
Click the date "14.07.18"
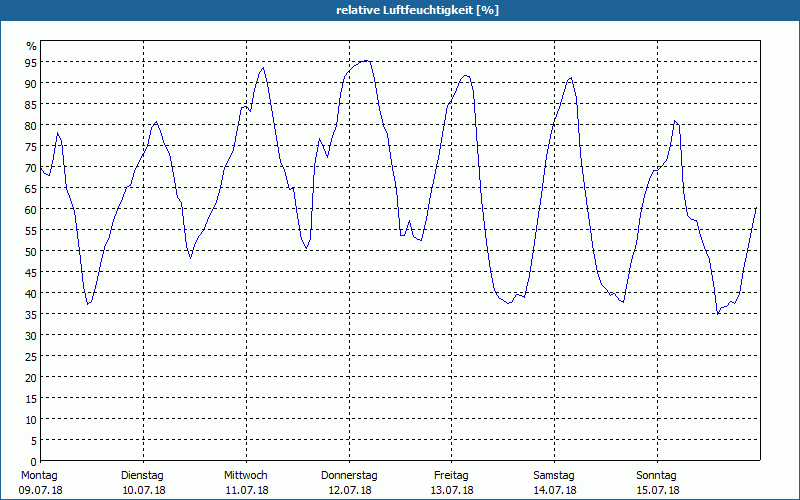pyautogui.click(x=555, y=490)
